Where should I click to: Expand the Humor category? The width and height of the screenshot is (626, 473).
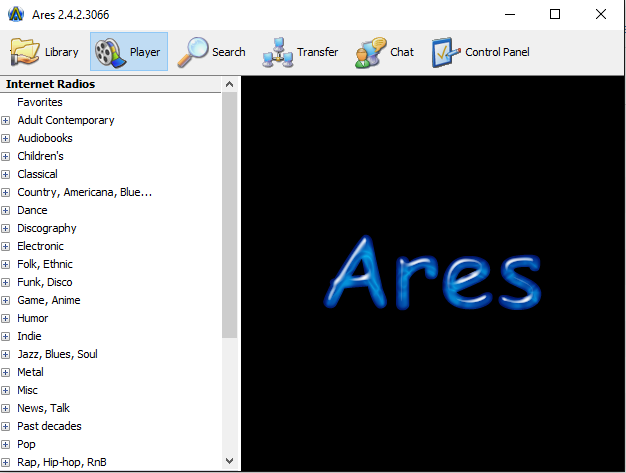click(6, 319)
